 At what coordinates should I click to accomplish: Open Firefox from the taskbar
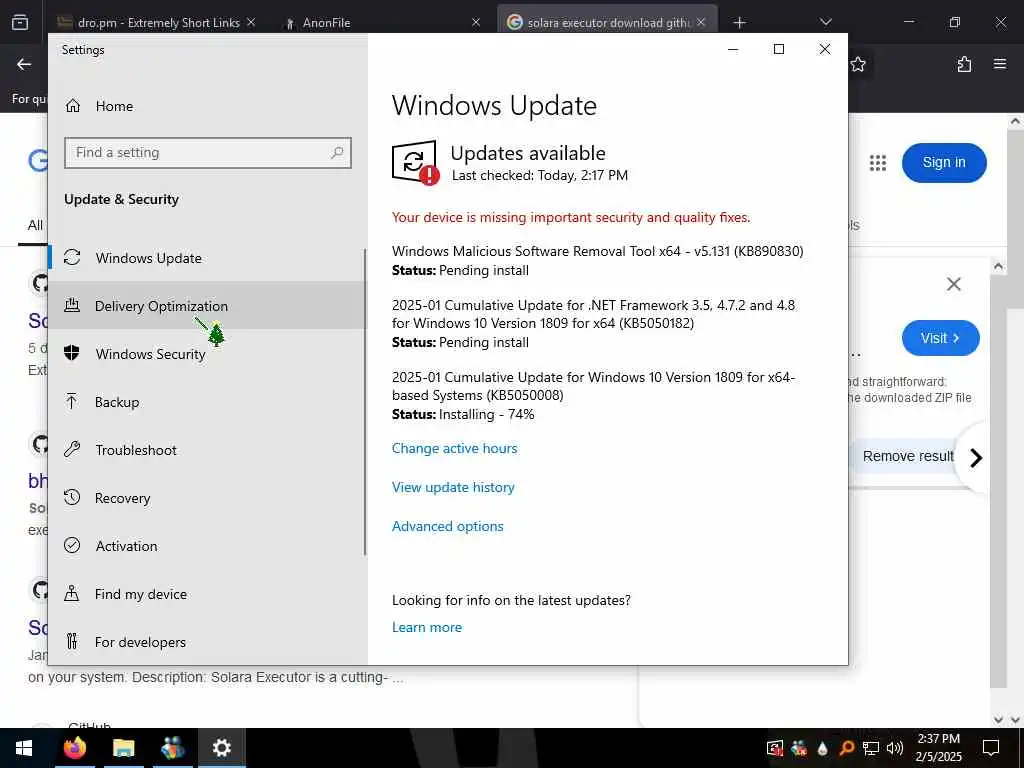[x=74, y=748]
